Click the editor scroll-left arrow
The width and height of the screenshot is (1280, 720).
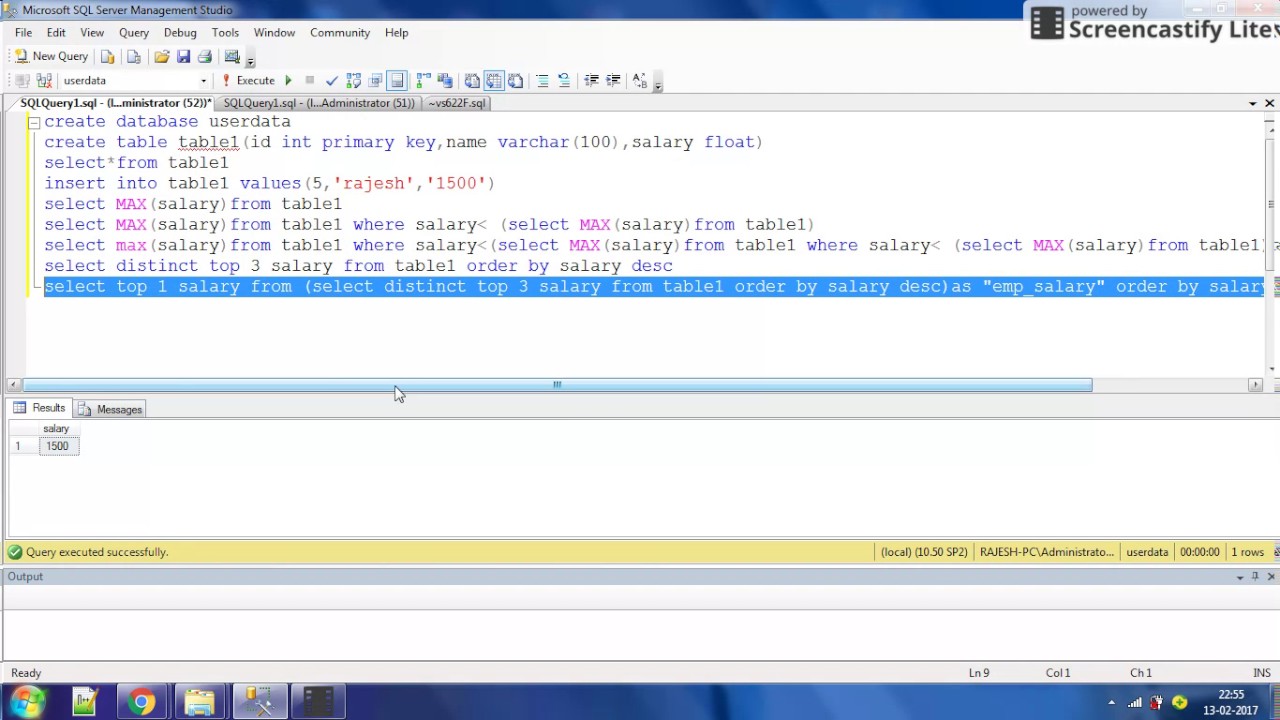[13, 385]
